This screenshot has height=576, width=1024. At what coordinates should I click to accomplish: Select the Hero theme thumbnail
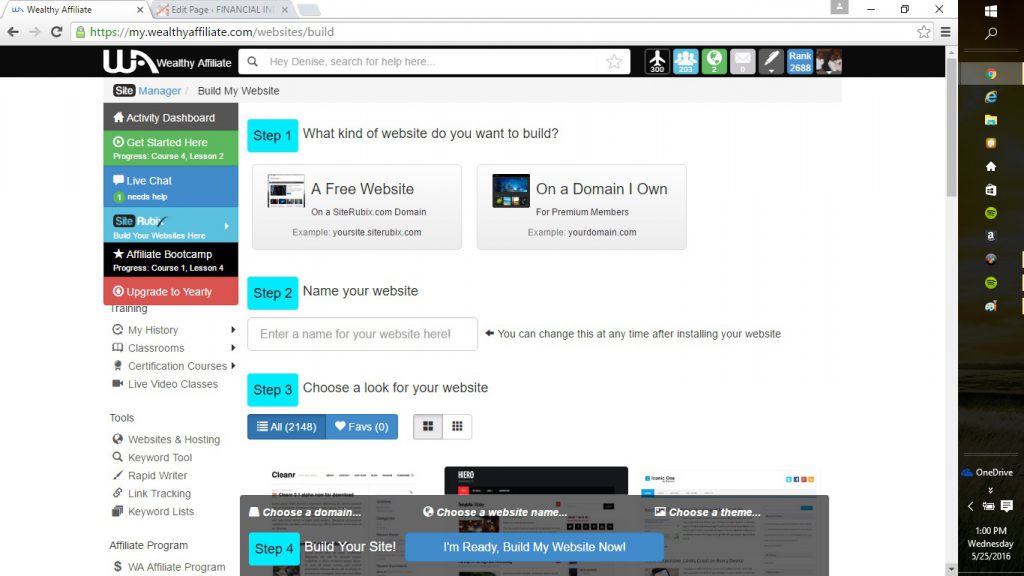[536, 521]
